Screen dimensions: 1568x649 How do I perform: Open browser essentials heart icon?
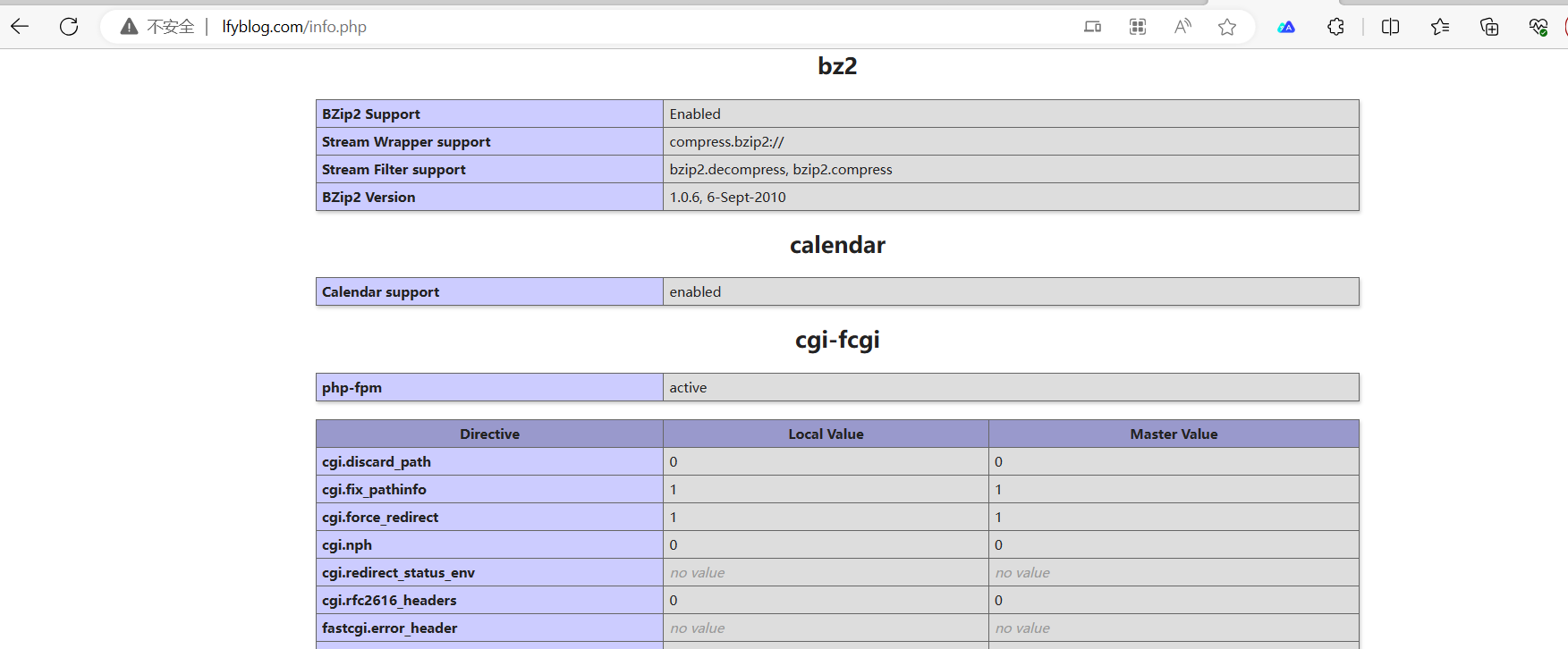tap(1538, 27)
